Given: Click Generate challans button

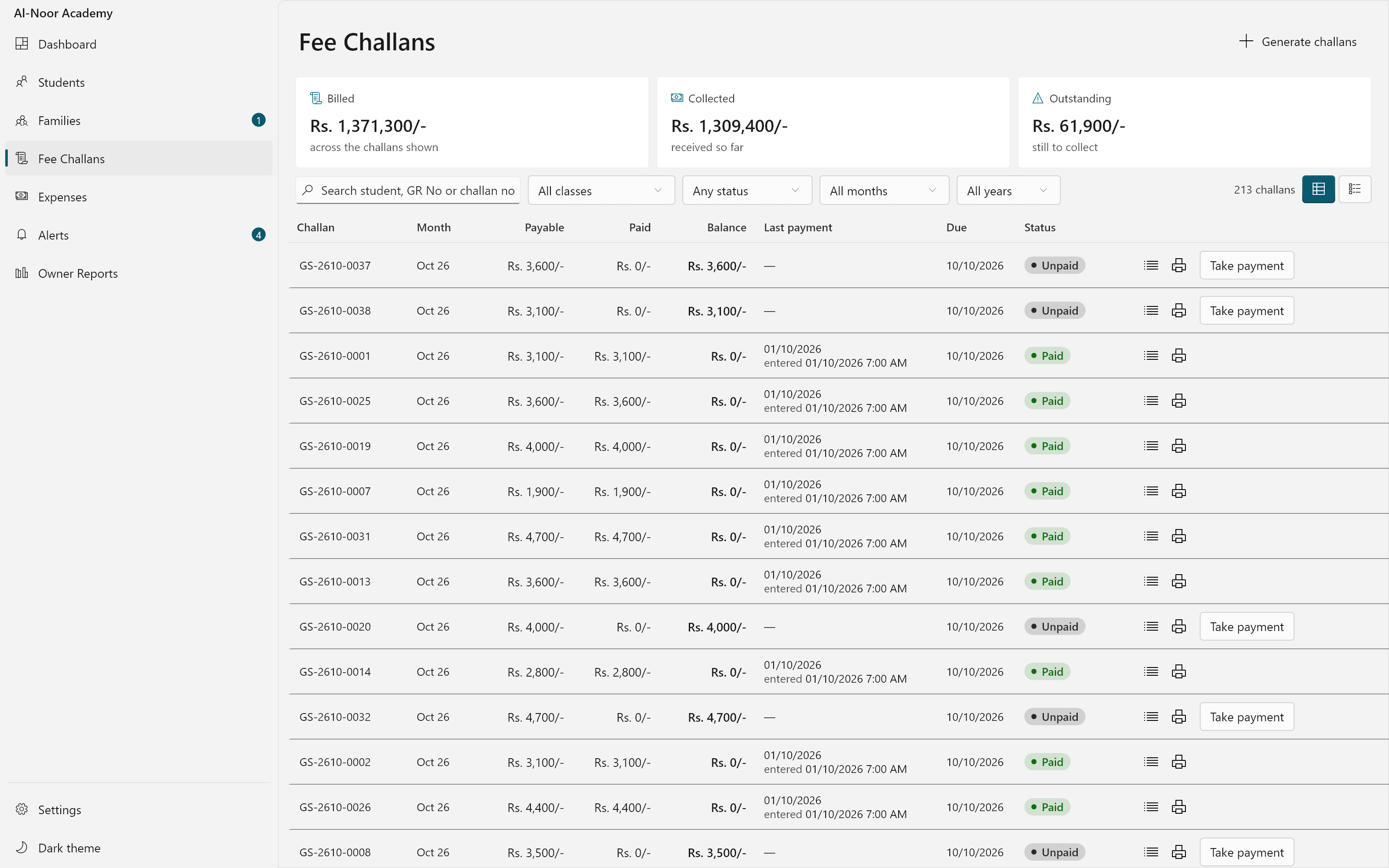Looking at the screenshot, I should (x=1298, y=41).
